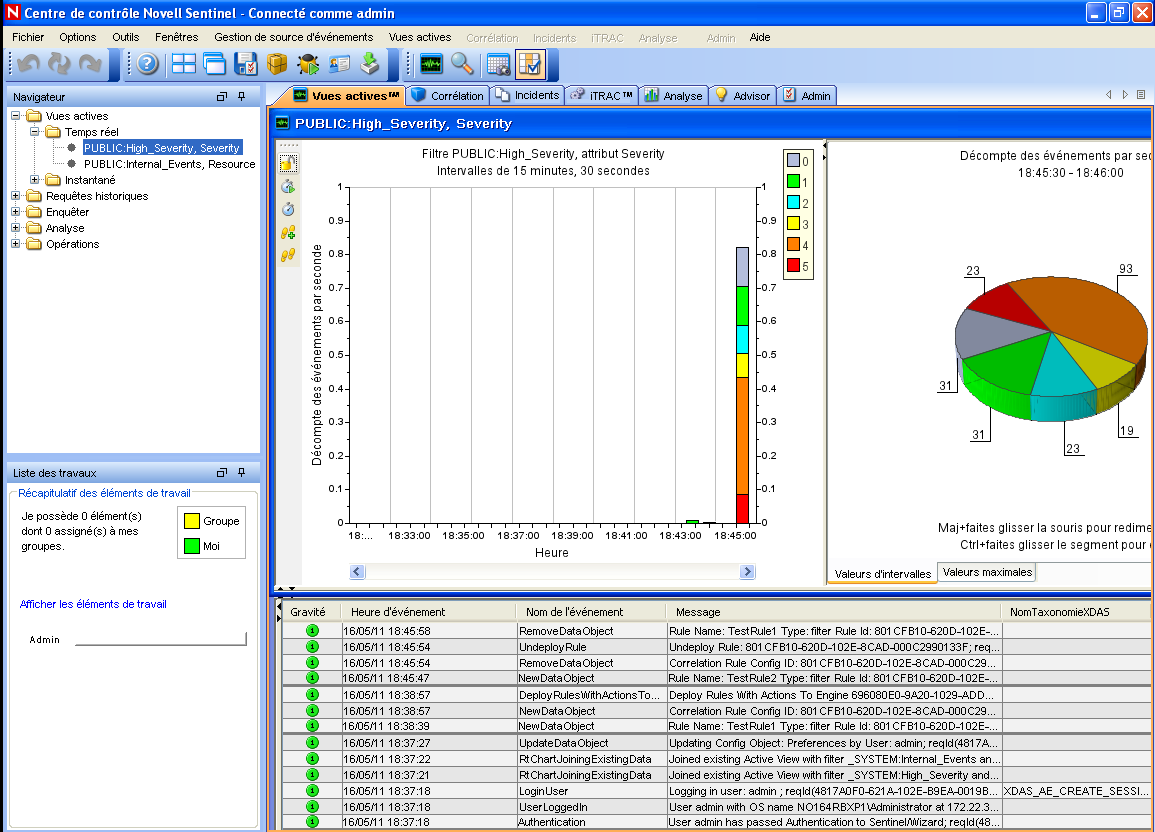Viewport: 1155px width, 832px height.
Task: Select the Valeurs maximales tab
Action: [x=987, y=572]
